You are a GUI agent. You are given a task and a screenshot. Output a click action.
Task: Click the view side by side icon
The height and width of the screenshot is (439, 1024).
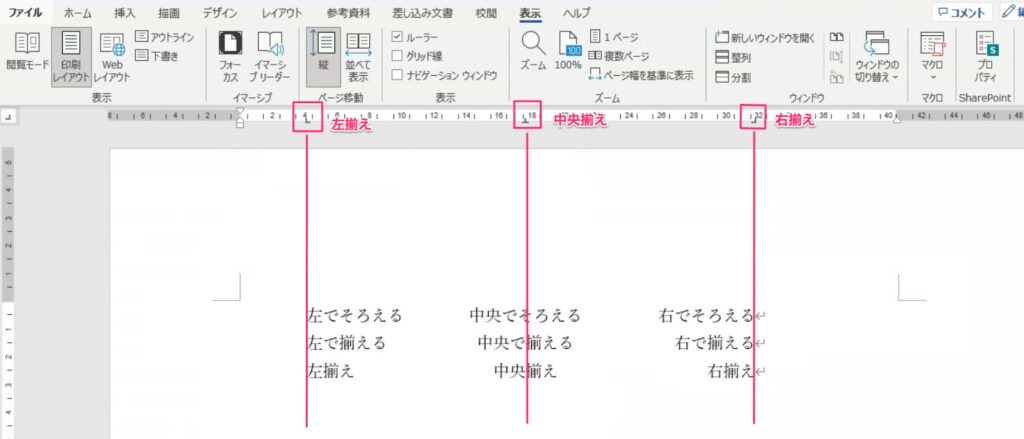pos(837,38)
